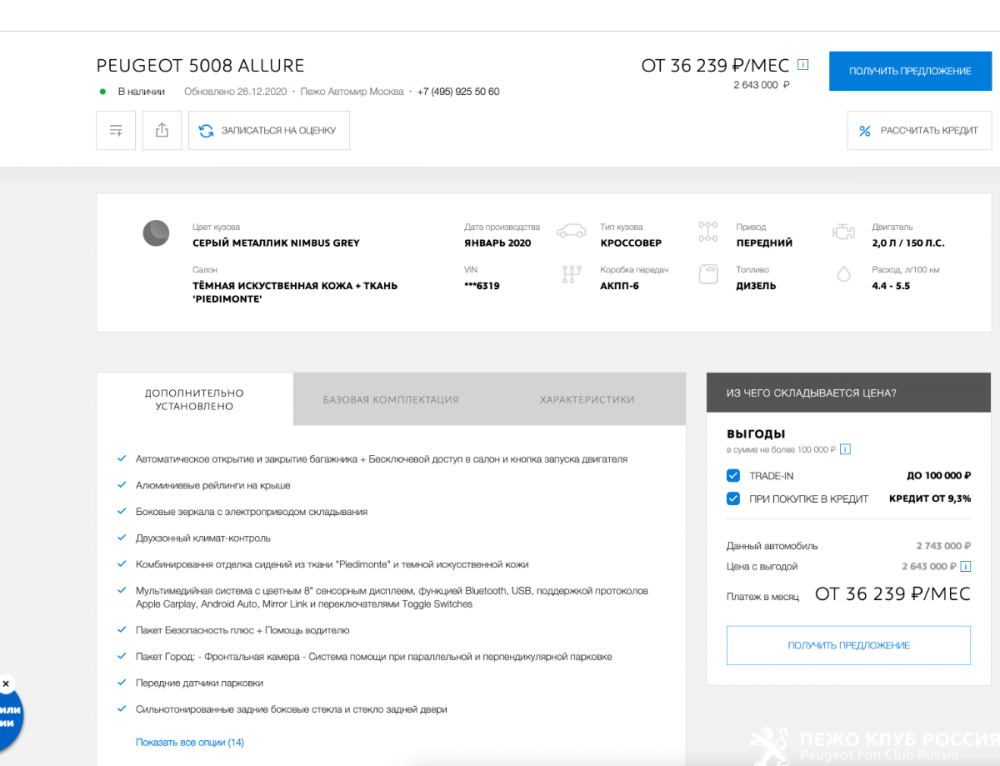This screenshot has height=766, width=1000.
Task: Click the compare list icon button
Action: [x=116, y=130]
